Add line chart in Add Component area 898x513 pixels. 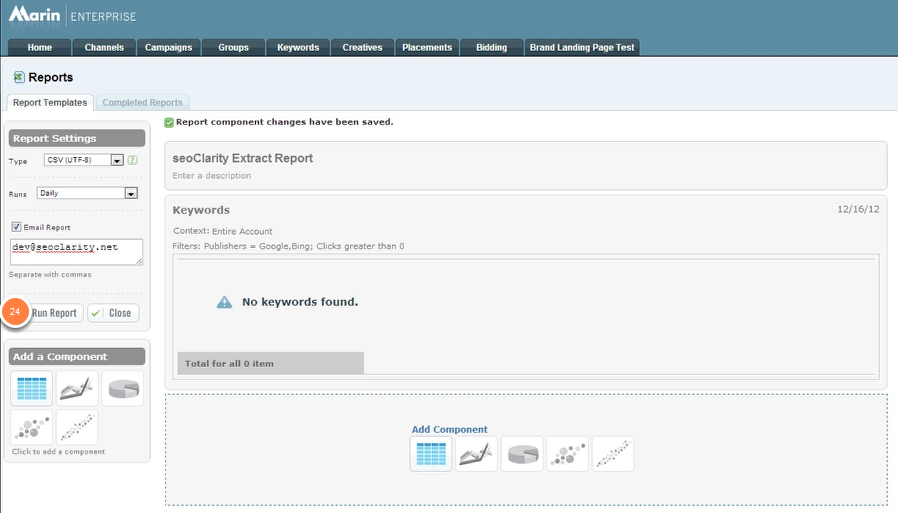[x=476, y=454]
